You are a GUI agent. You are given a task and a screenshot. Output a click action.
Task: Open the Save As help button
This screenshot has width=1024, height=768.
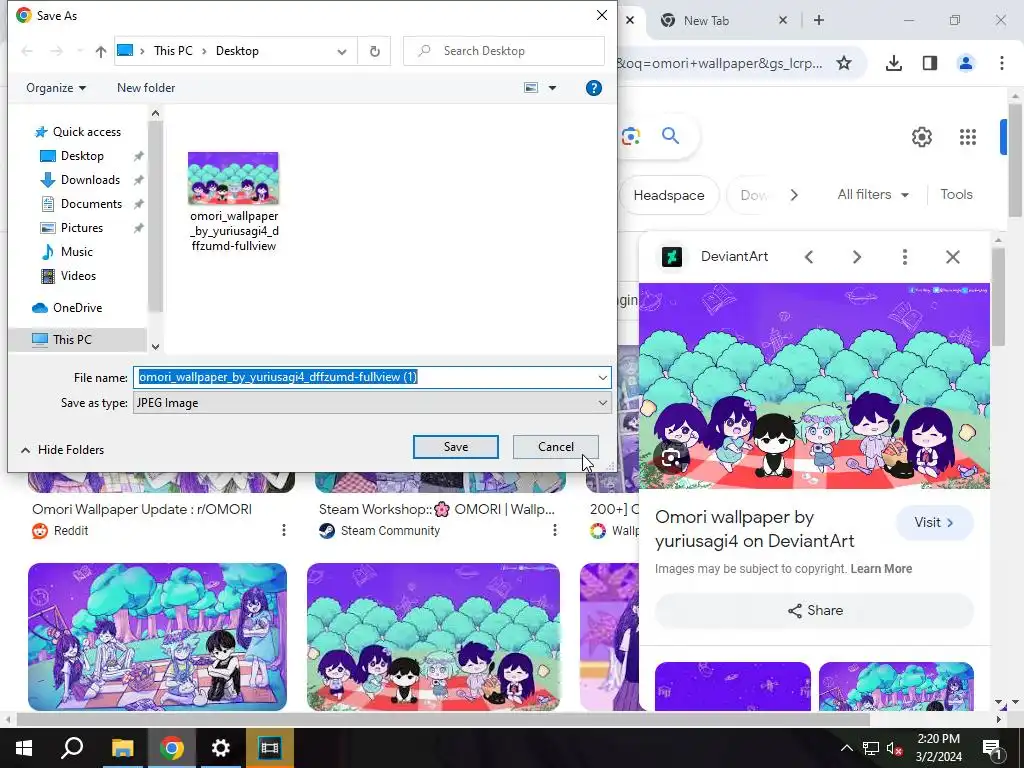(594, 88)
